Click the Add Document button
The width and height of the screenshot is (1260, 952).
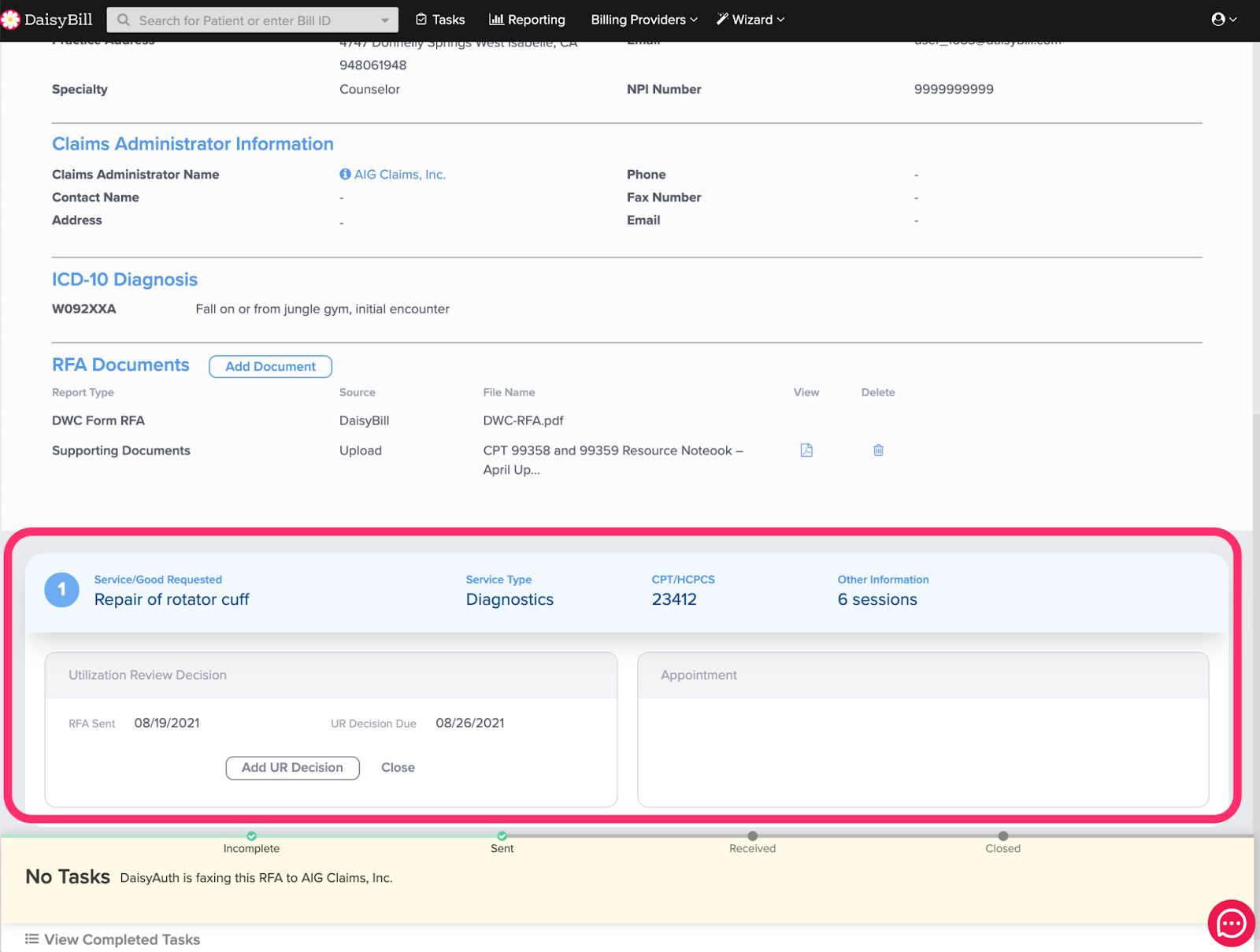[270, 367]
